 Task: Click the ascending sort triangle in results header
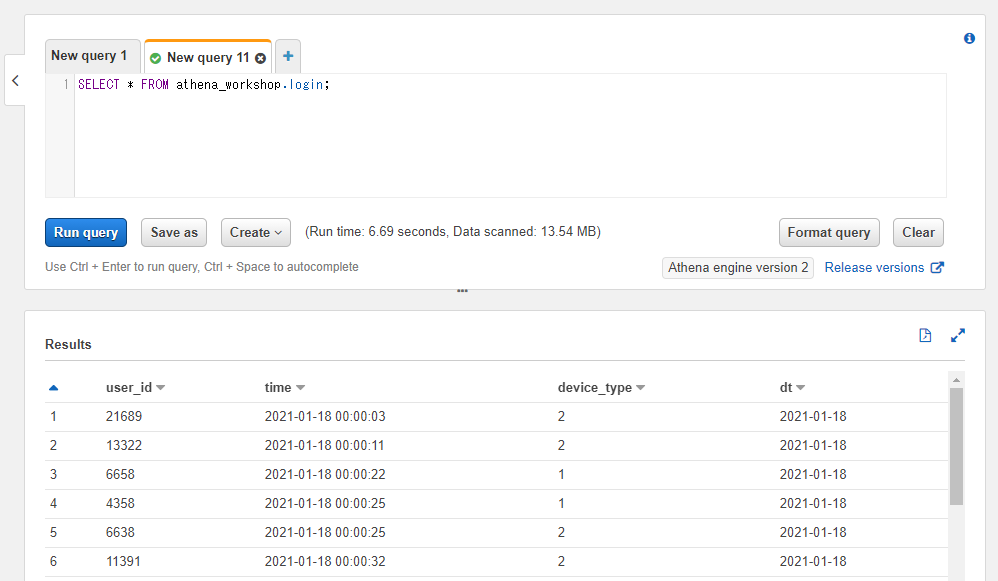pyautogui.click(x=53, y=383)
